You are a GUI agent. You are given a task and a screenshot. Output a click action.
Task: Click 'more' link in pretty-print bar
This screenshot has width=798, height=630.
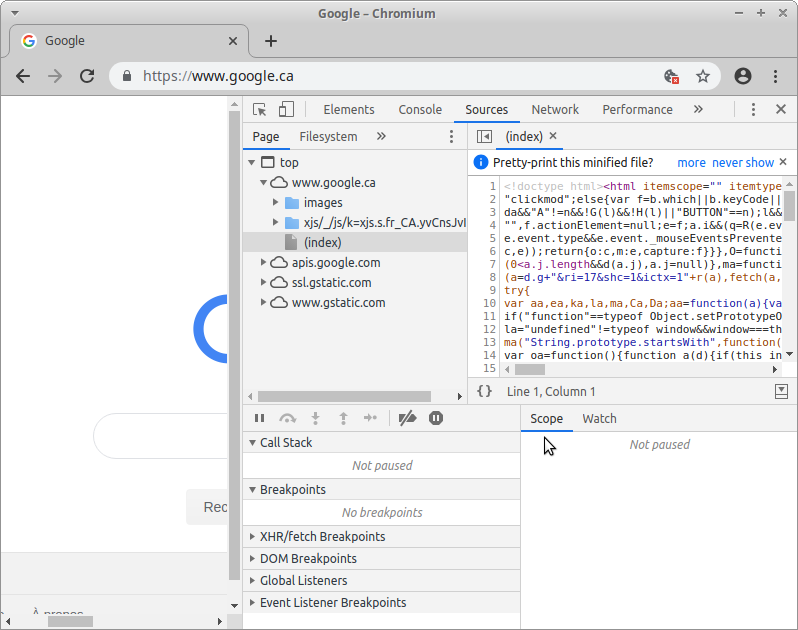coord(691,163)
